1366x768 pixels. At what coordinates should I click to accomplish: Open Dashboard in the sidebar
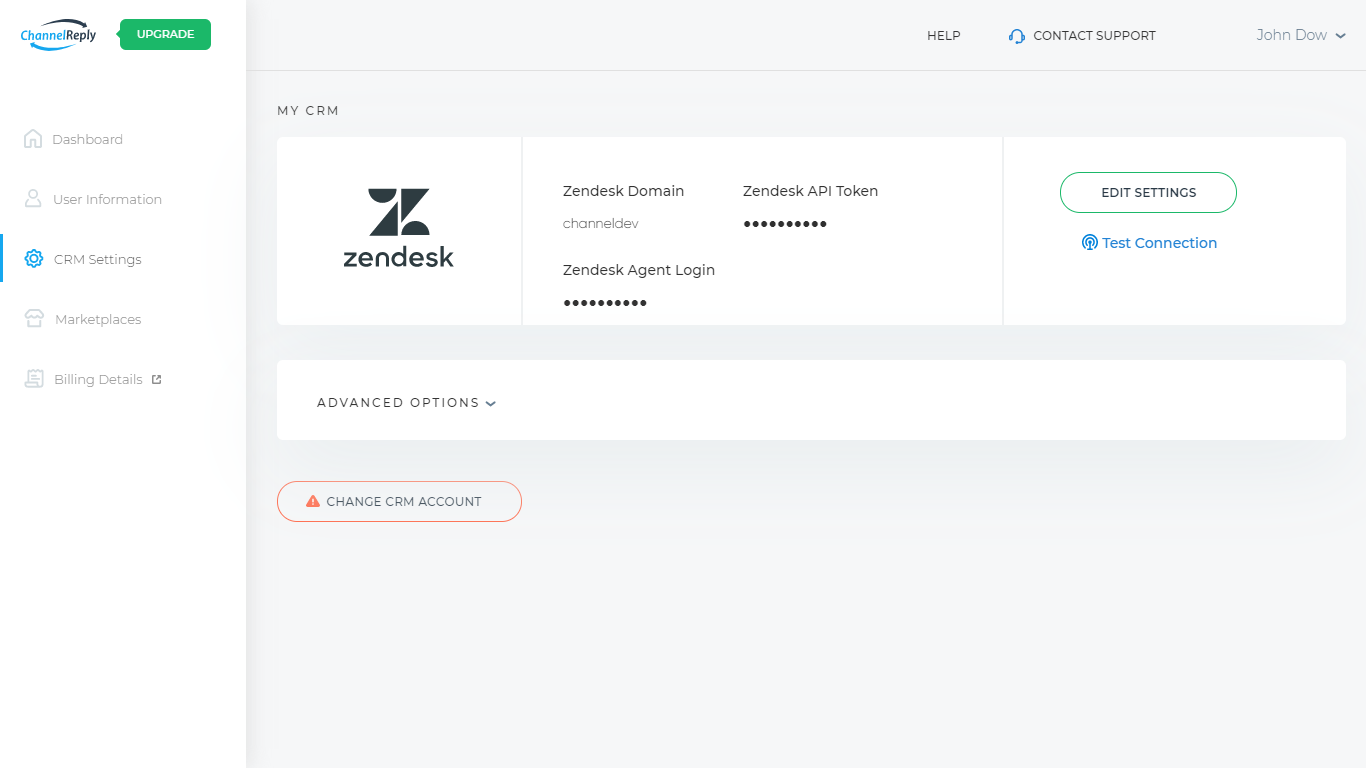[x=87, y=139]
